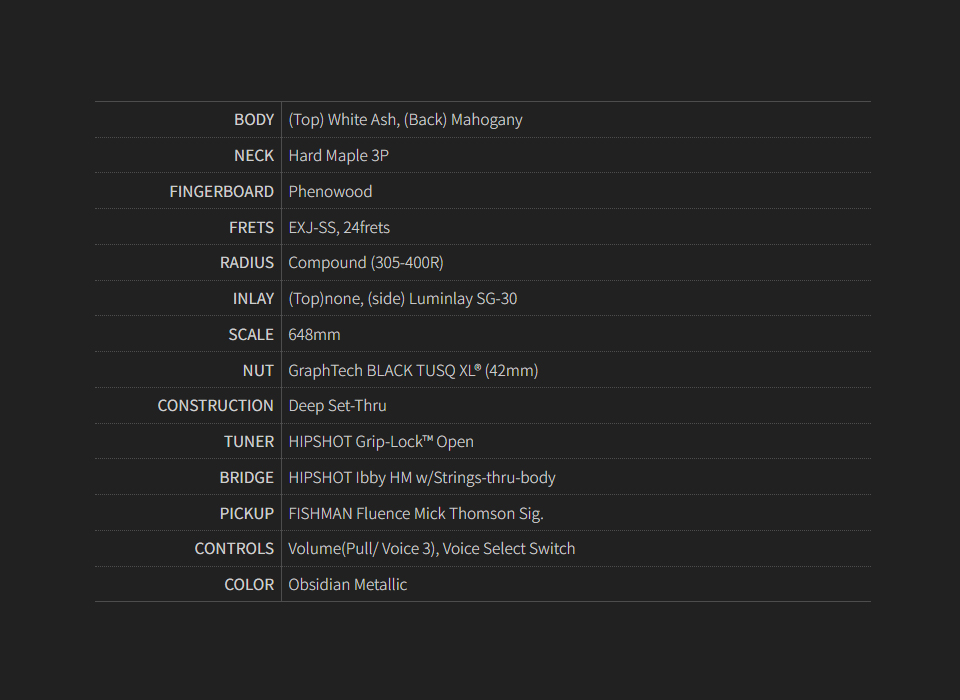Select the Compound (305-400R) radius value
The height and width of the screenshot is (700, 960).
(x=365, y=263)
